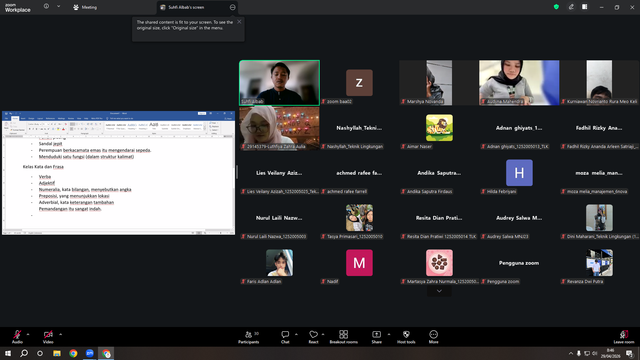640x360 pixels.
Task: Open Windows Start menu
Action: point(8,353)
